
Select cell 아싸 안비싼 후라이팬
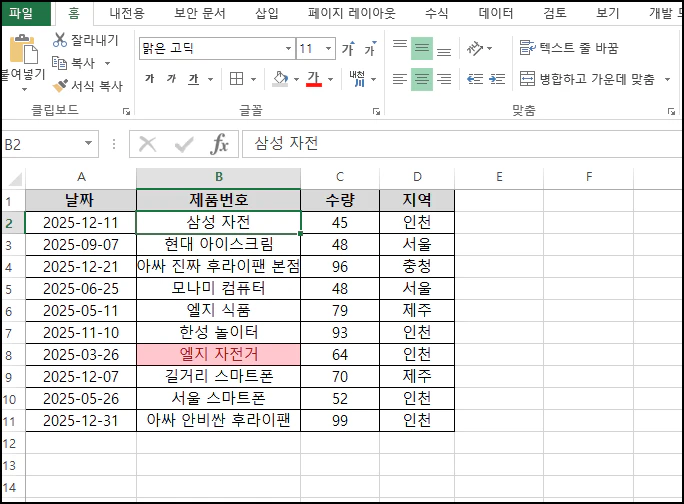tap(219, 420)
